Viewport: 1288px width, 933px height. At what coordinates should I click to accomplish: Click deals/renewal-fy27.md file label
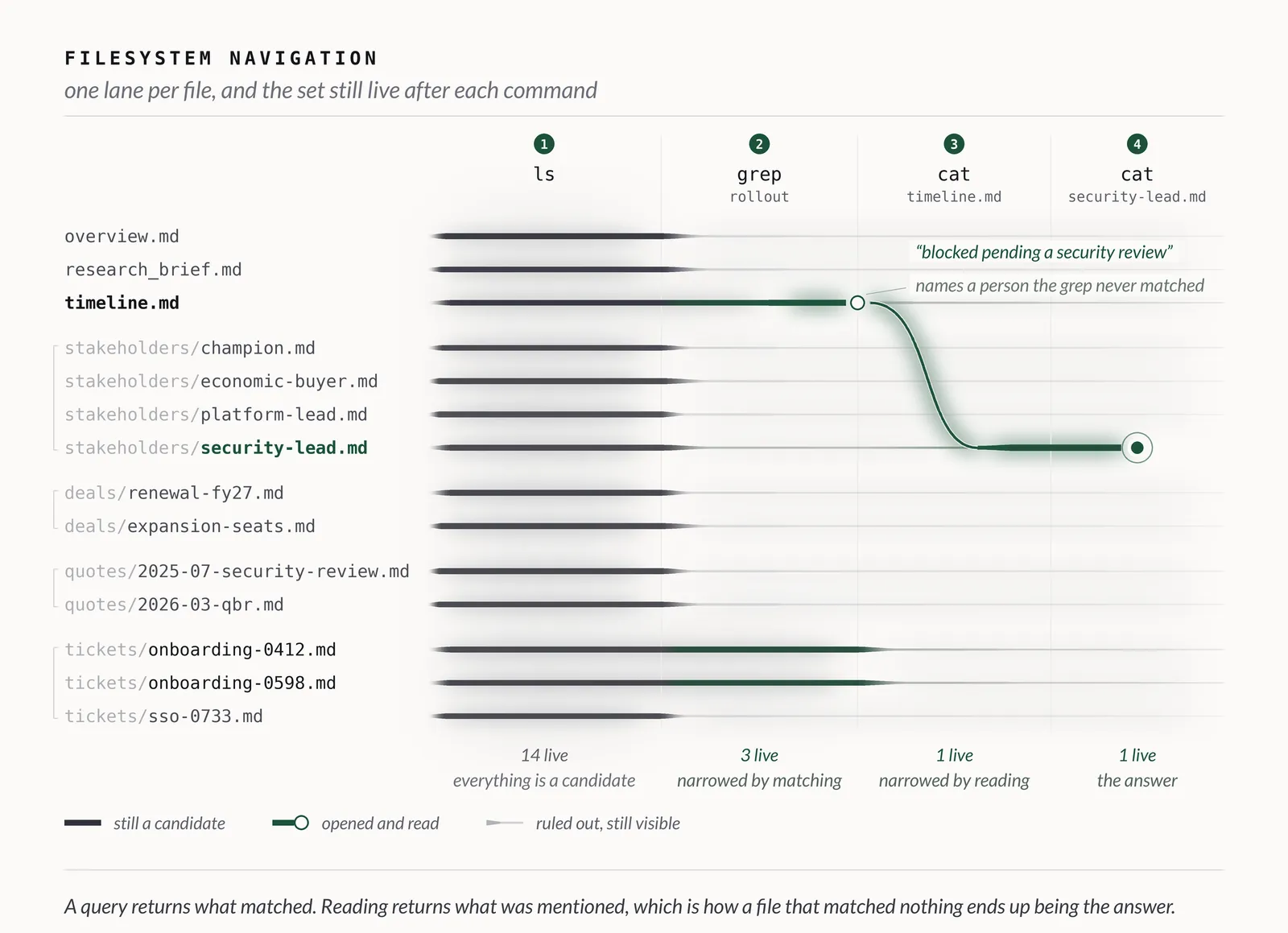pyautogui.click(x=174, y=493)
